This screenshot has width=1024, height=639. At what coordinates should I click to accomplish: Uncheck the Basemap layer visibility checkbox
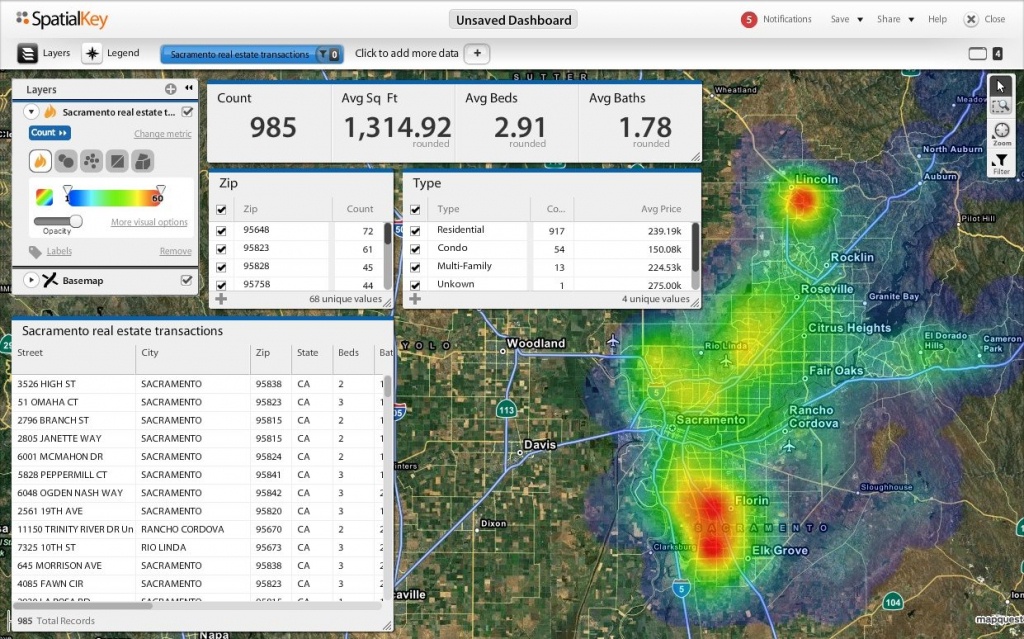click(x=186, y=281)
